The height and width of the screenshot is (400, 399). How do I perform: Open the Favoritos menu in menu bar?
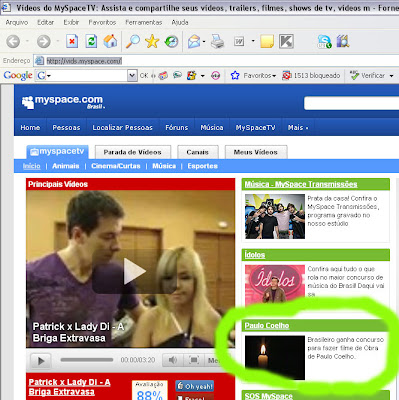(x=102, y=22)
